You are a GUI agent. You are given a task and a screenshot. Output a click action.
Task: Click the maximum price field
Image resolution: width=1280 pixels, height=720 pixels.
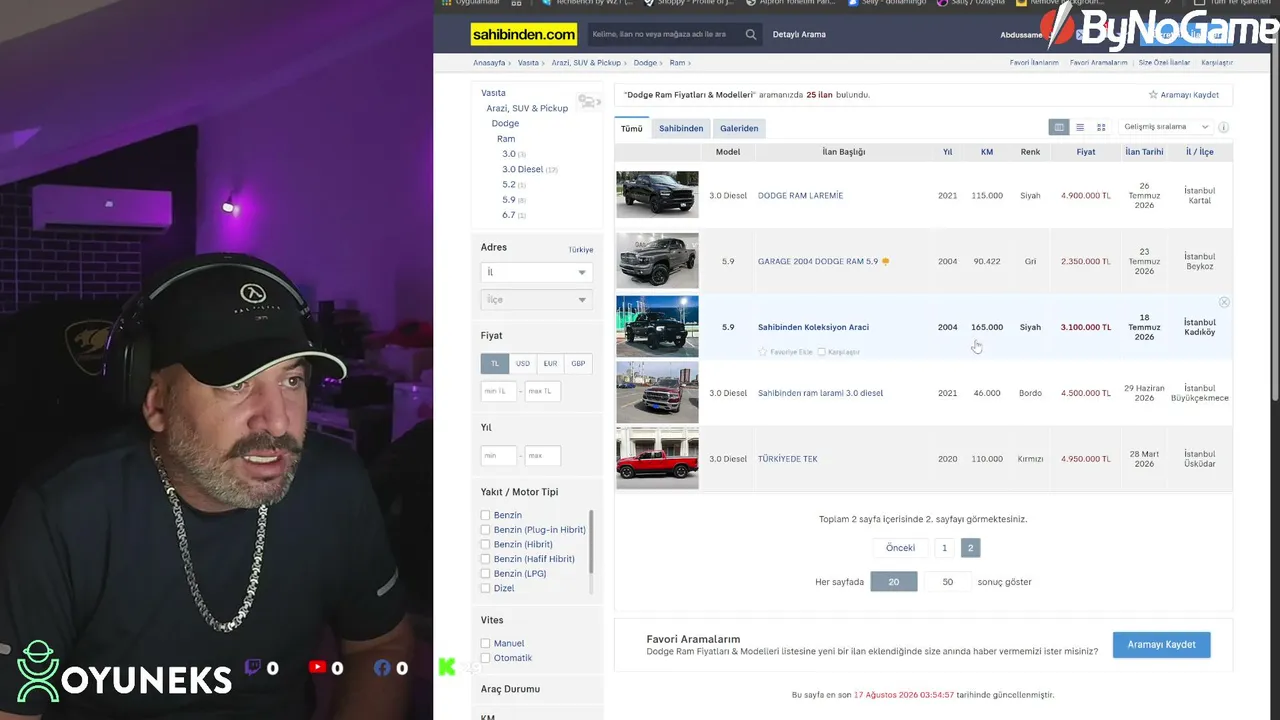[x=542, y=391]
